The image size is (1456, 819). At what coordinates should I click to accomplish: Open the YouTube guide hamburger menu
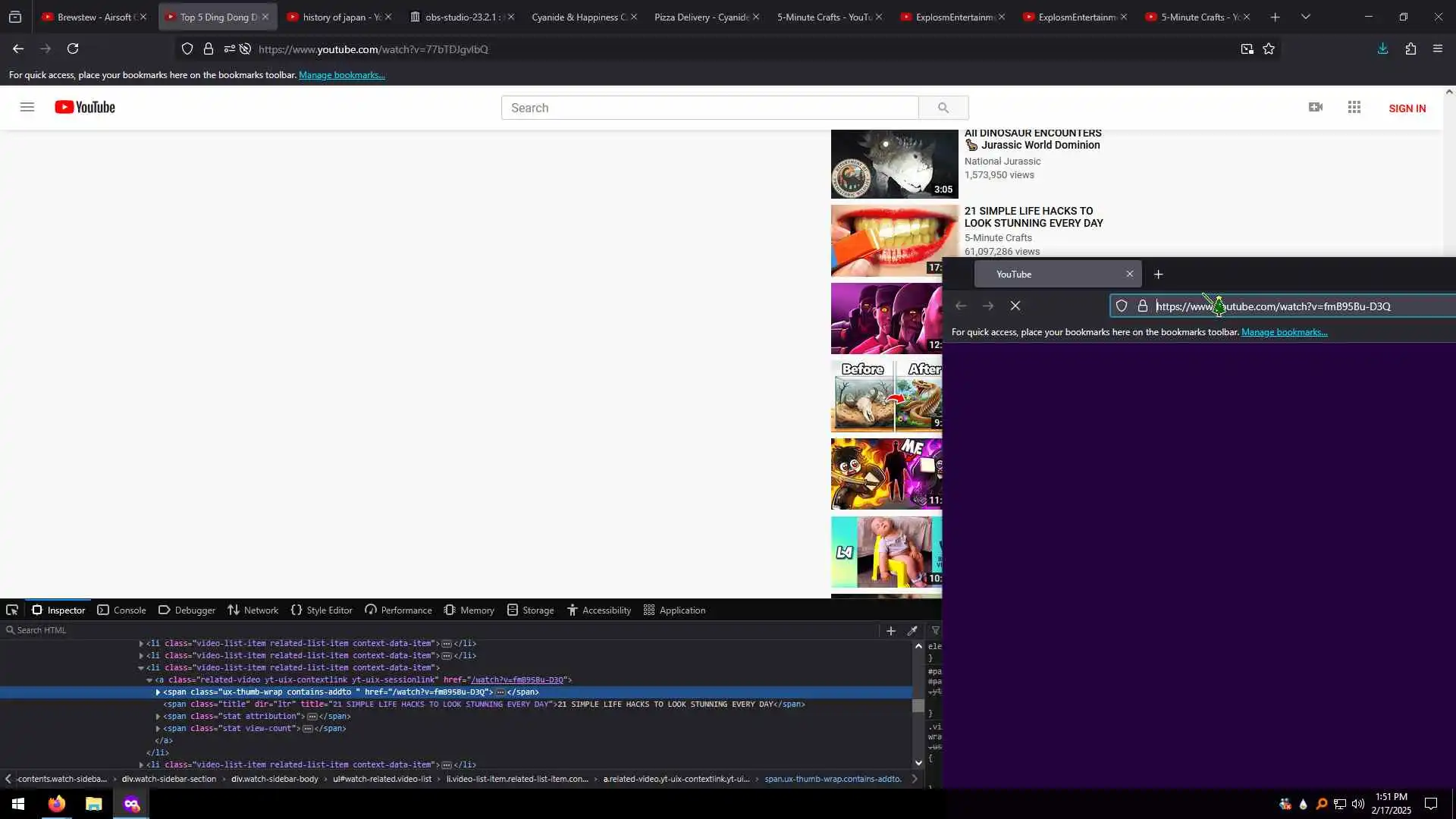[x=27, y=108]
